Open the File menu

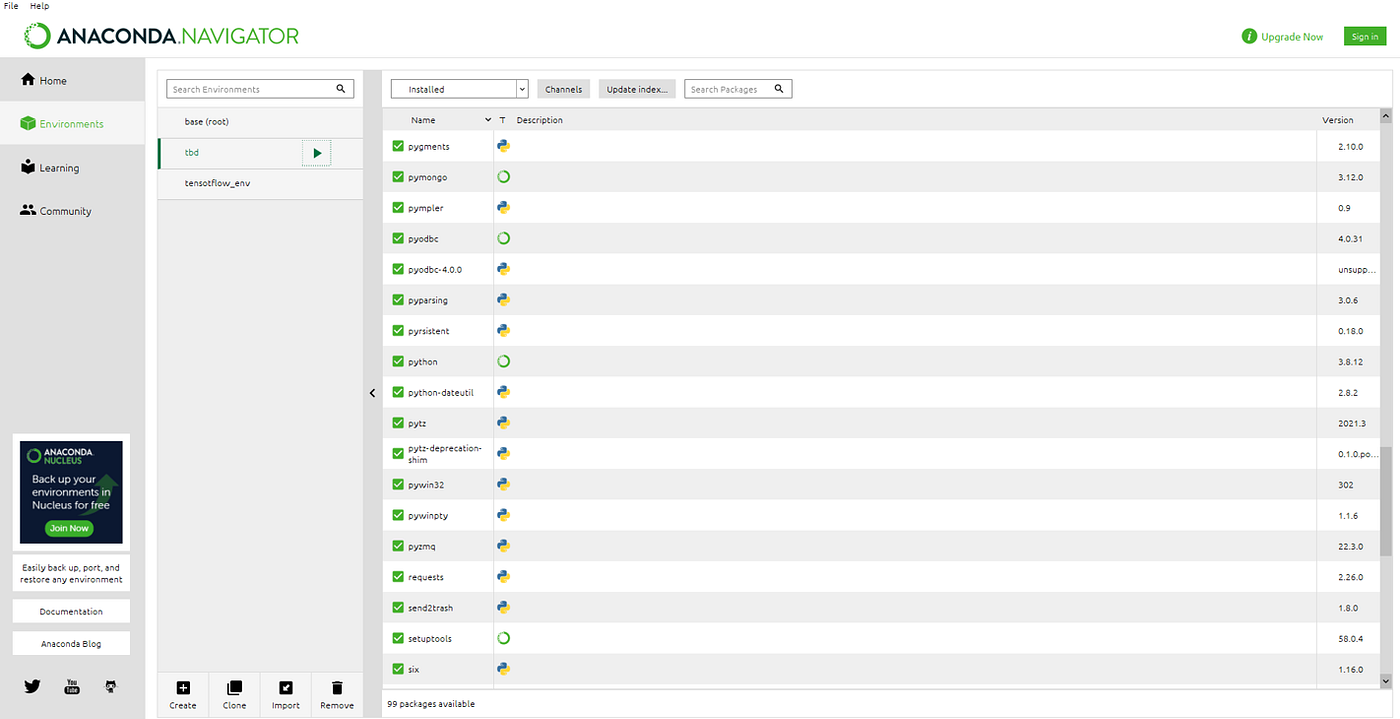coord(10,5)
